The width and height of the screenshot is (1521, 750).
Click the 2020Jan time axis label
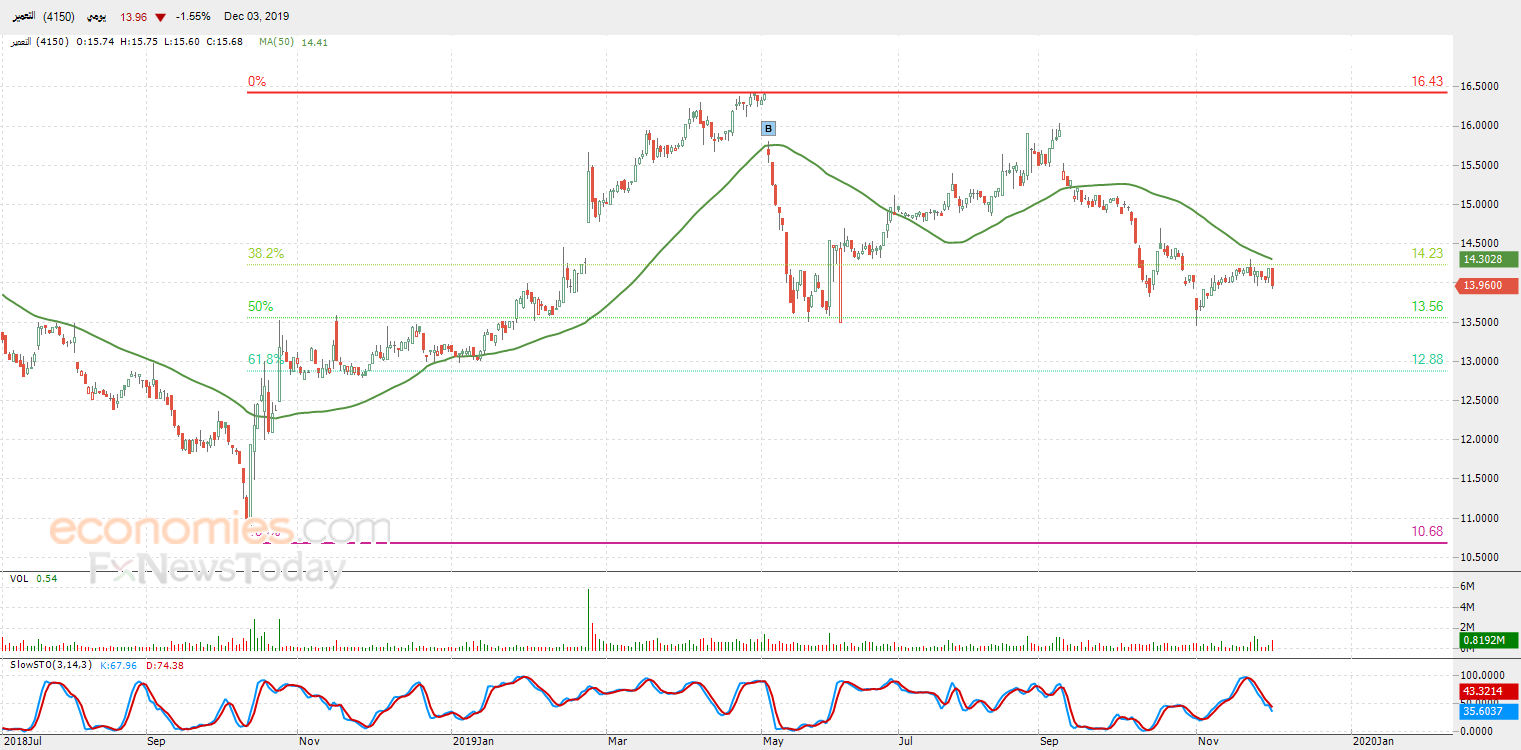1371,741
